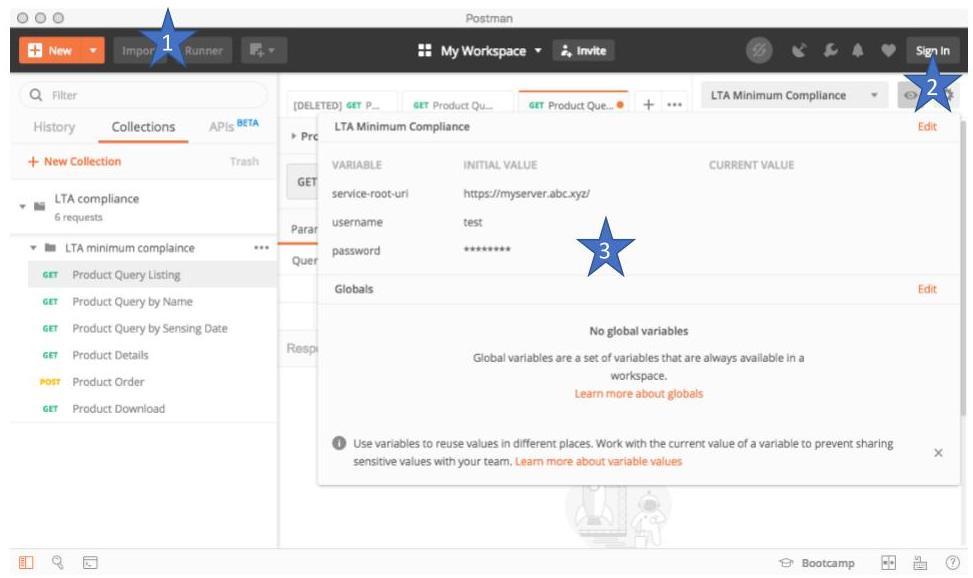Open Bootcamp in the status bar
The height and width of the screenshot is (578, 973).
[x=817, y=563]
